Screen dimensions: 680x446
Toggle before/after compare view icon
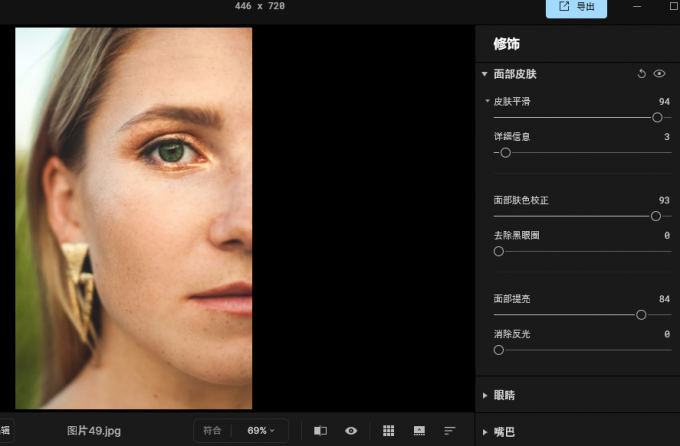pyautogui.click(x=320, y=430)
